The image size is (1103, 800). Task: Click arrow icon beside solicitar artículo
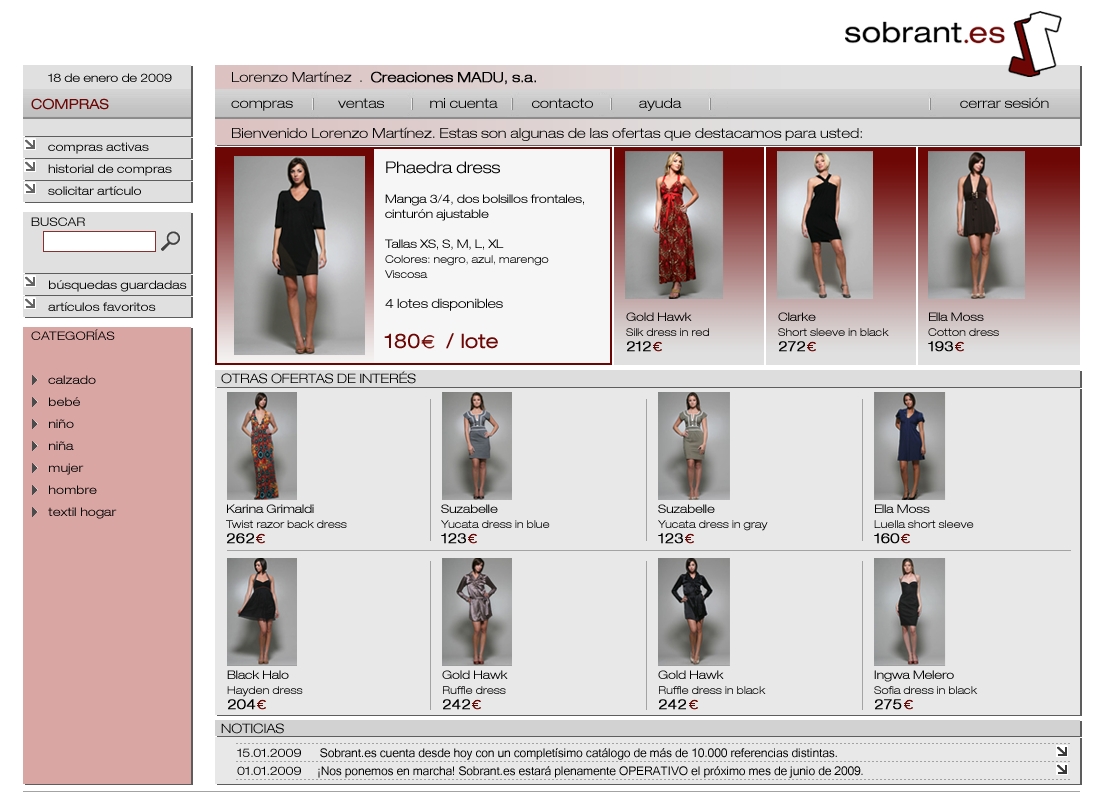pyautogui.click(x=30, y=189)
